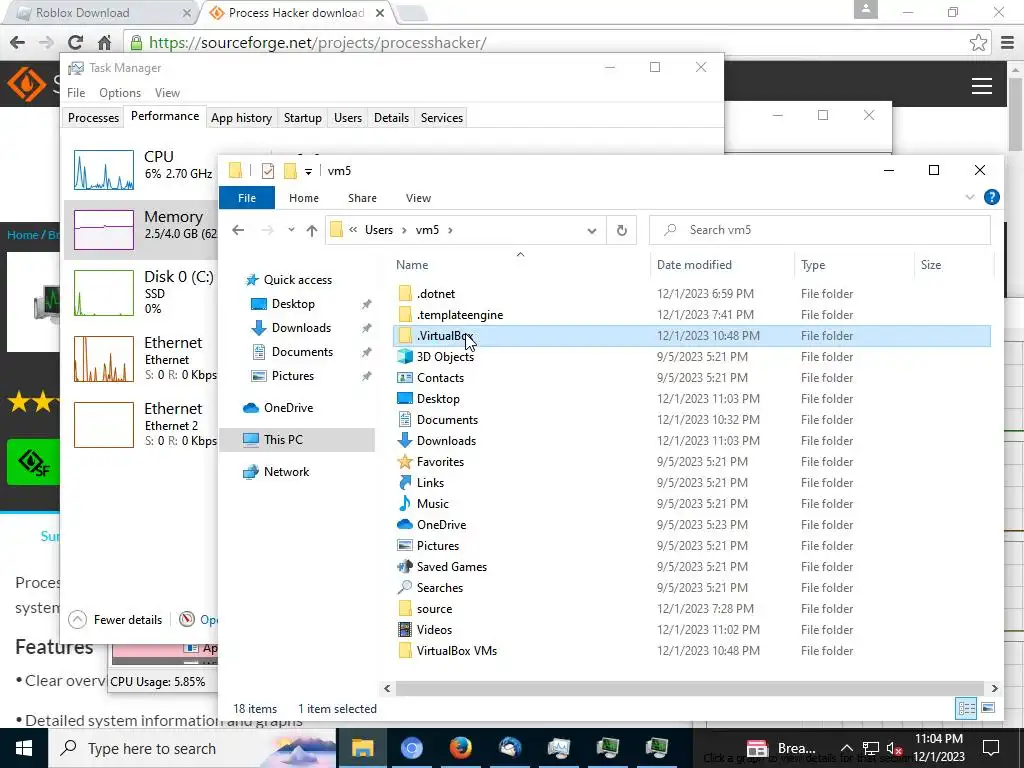Open the Chrome menu button
This screenshot has height=768, width=1024.
[1008, 43]
